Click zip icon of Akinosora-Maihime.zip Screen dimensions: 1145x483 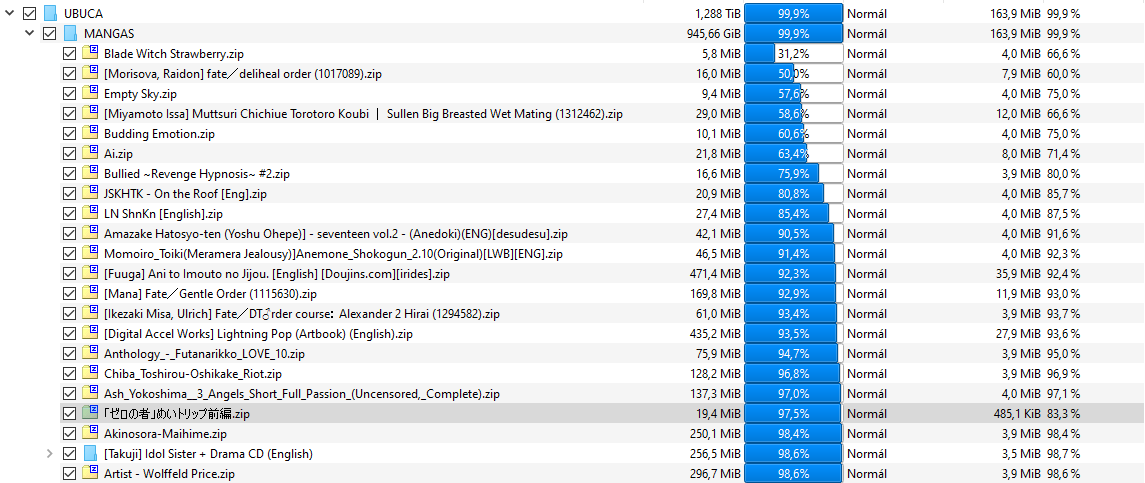(90, 433)
